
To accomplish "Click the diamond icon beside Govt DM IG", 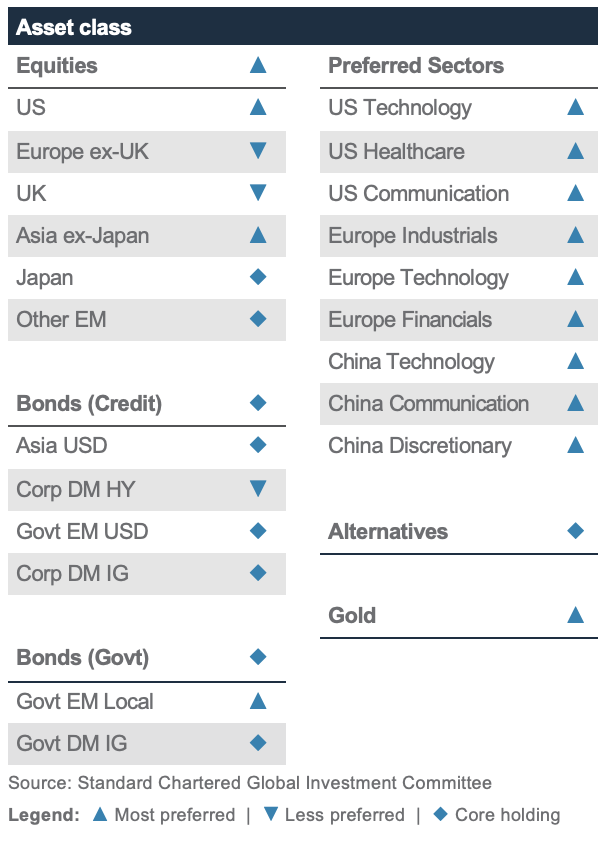I will coord(258,743).
